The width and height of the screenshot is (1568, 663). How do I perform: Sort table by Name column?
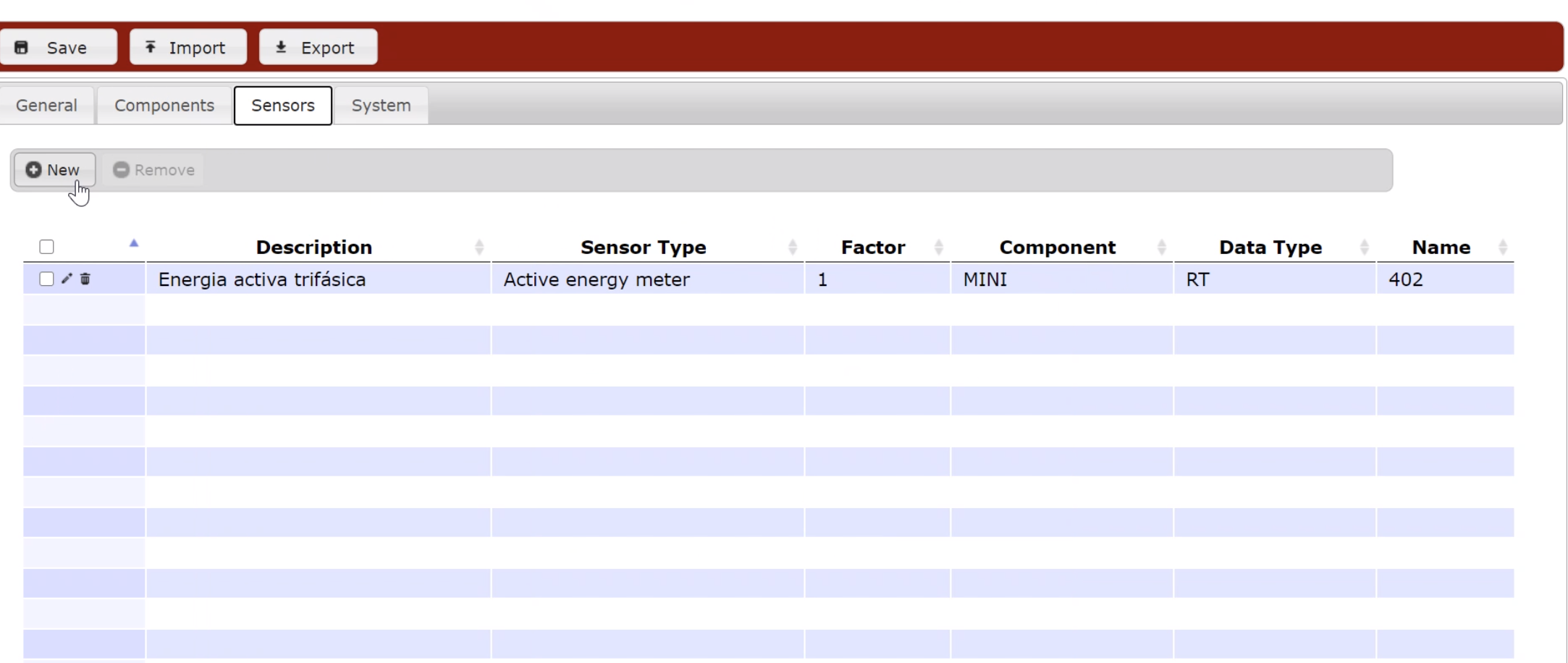(x=1446, y=248)
